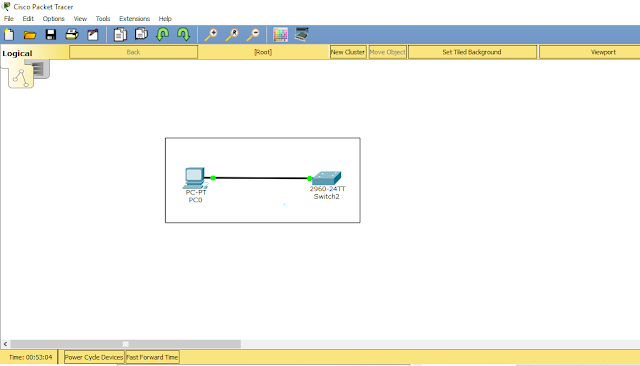Zoom in with the magnifier plus icon

pos(211,35)
